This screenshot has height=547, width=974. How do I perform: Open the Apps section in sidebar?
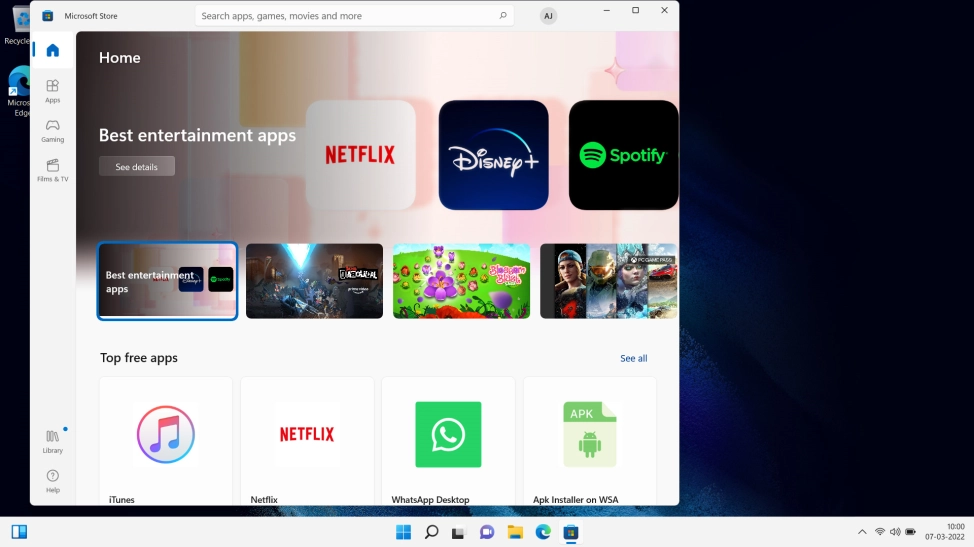[52, 91]
